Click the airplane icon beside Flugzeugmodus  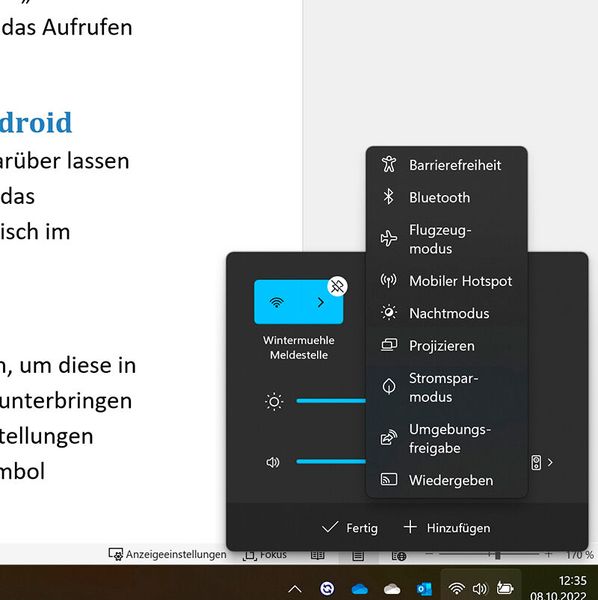click(x=389, y=238)
